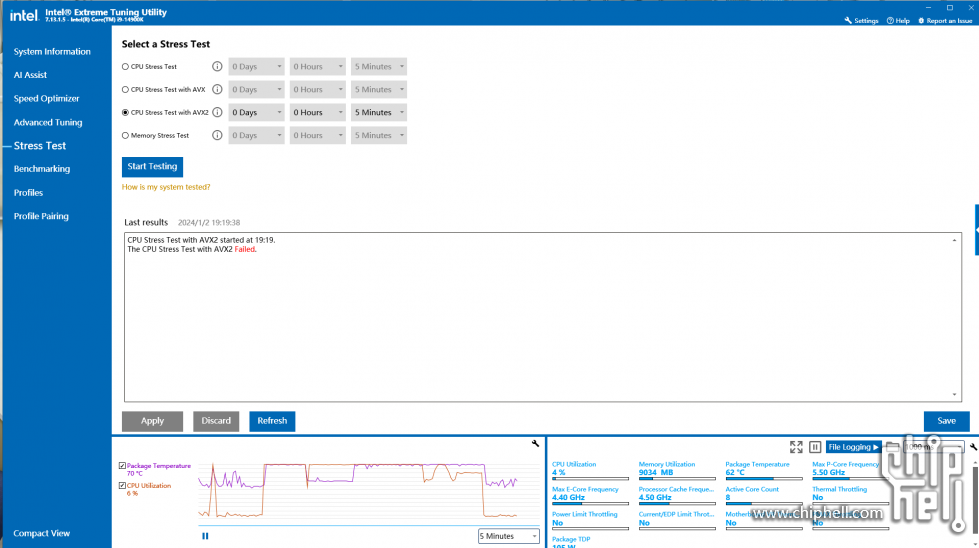
Task: Switch to Compact View
Action: (42, 533)
